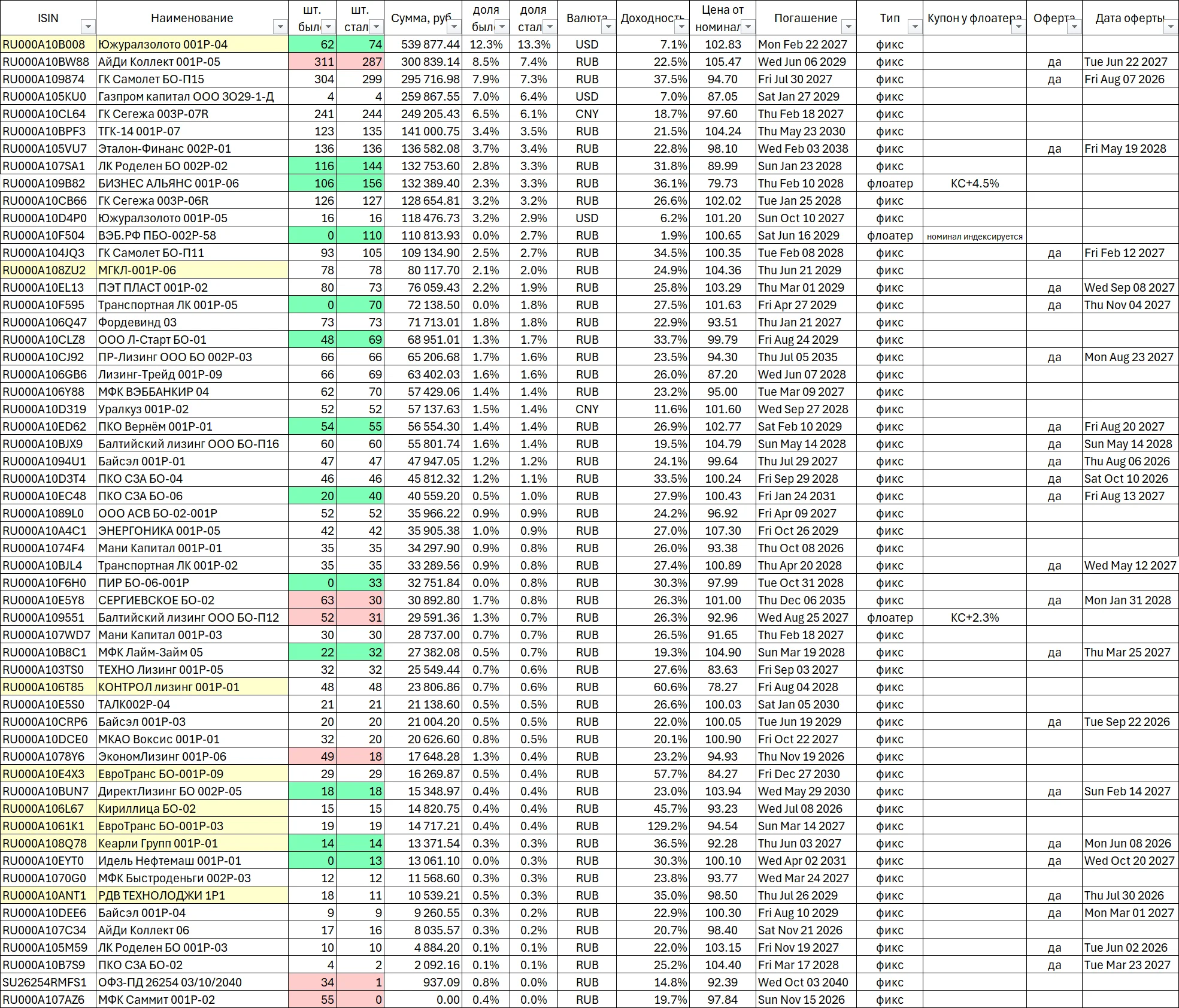The height and width of the screenshot is (1008, 1179).
Task: Click the maturity date 'Thu Jul 05 2035'
Action: tap(806, 357)
